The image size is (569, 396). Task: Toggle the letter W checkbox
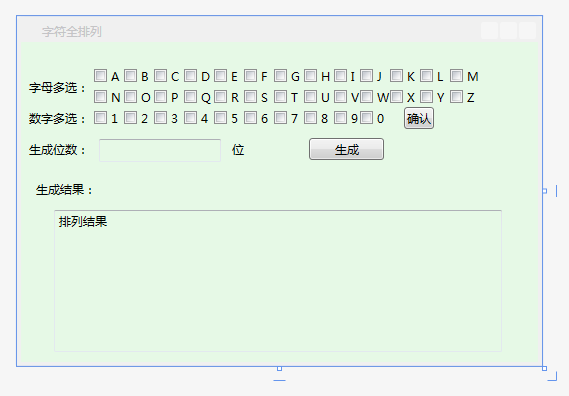[367, 97]
